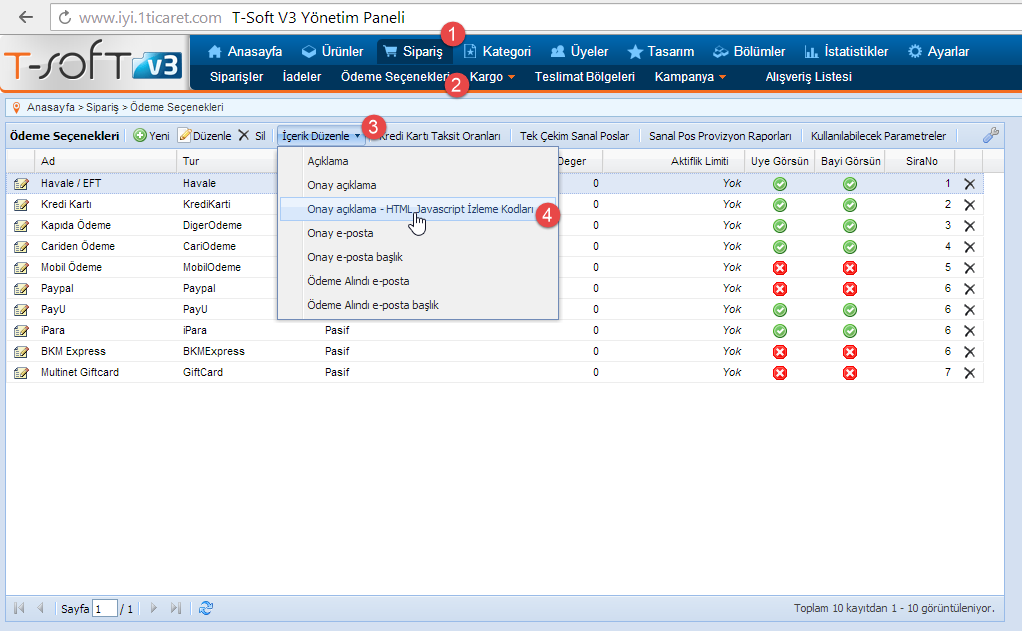Delete the iPara row with X

[x=969, y=330]
